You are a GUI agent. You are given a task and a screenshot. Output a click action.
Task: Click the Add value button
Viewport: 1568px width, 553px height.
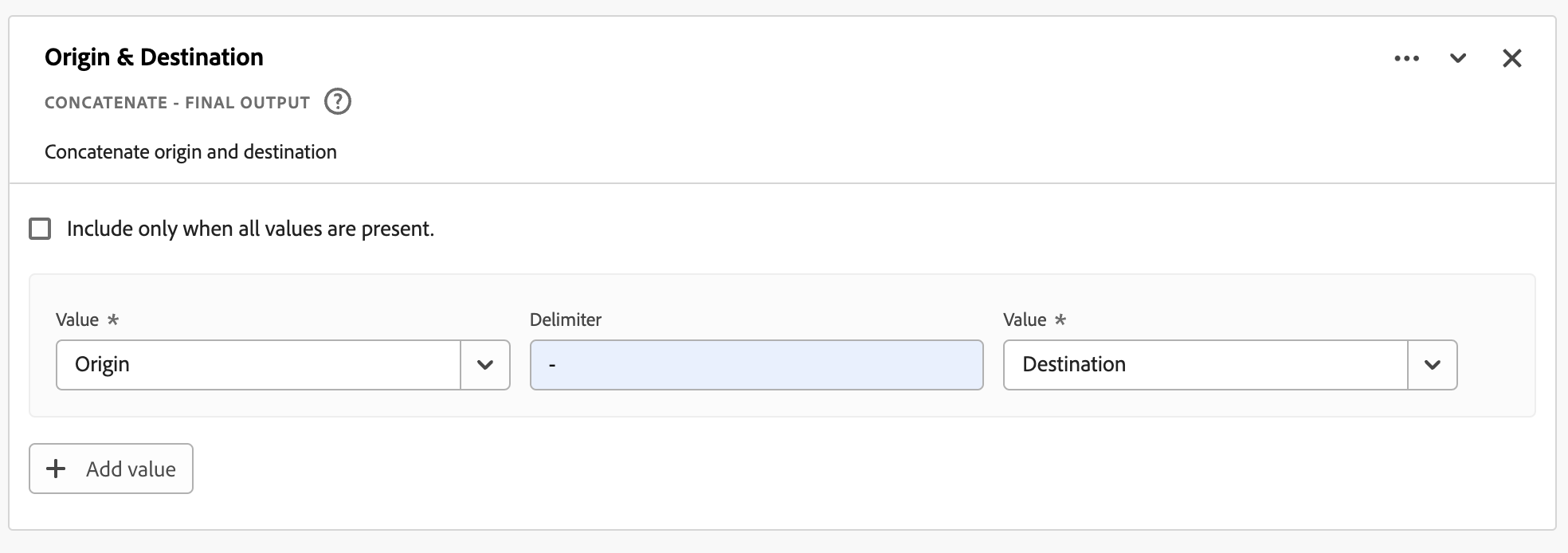point(111,469)
